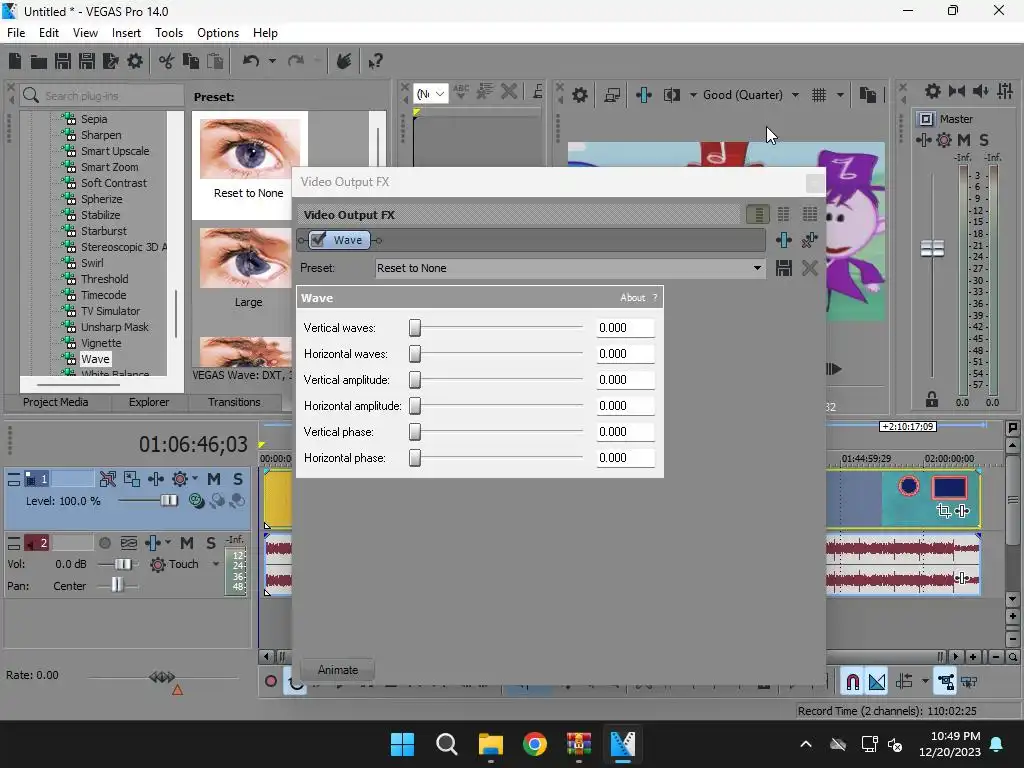Mute audio track 2
Screen dimensions: 1024x768
tap(187, 543)
